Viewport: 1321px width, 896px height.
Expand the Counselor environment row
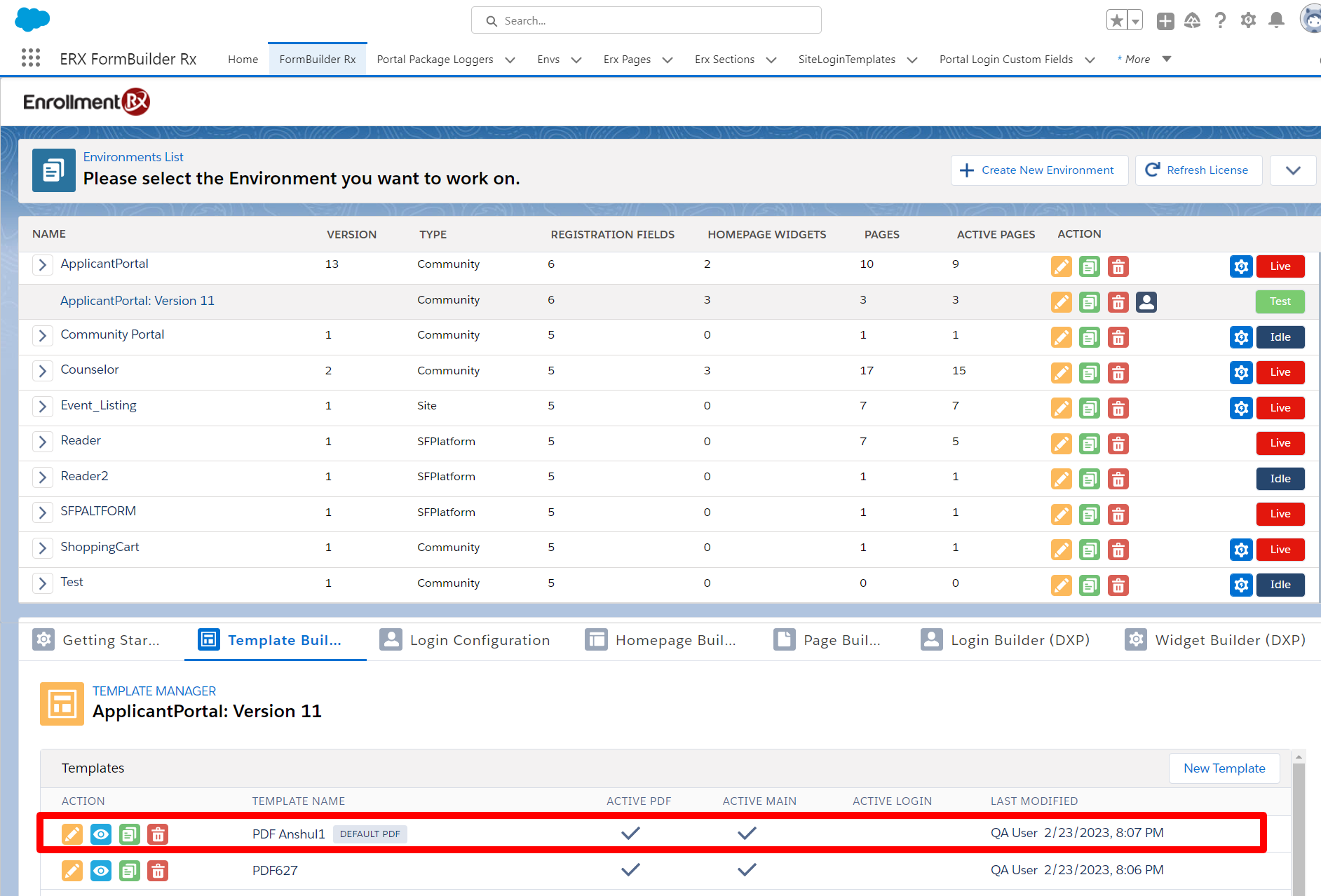click(x=43, y=371)
